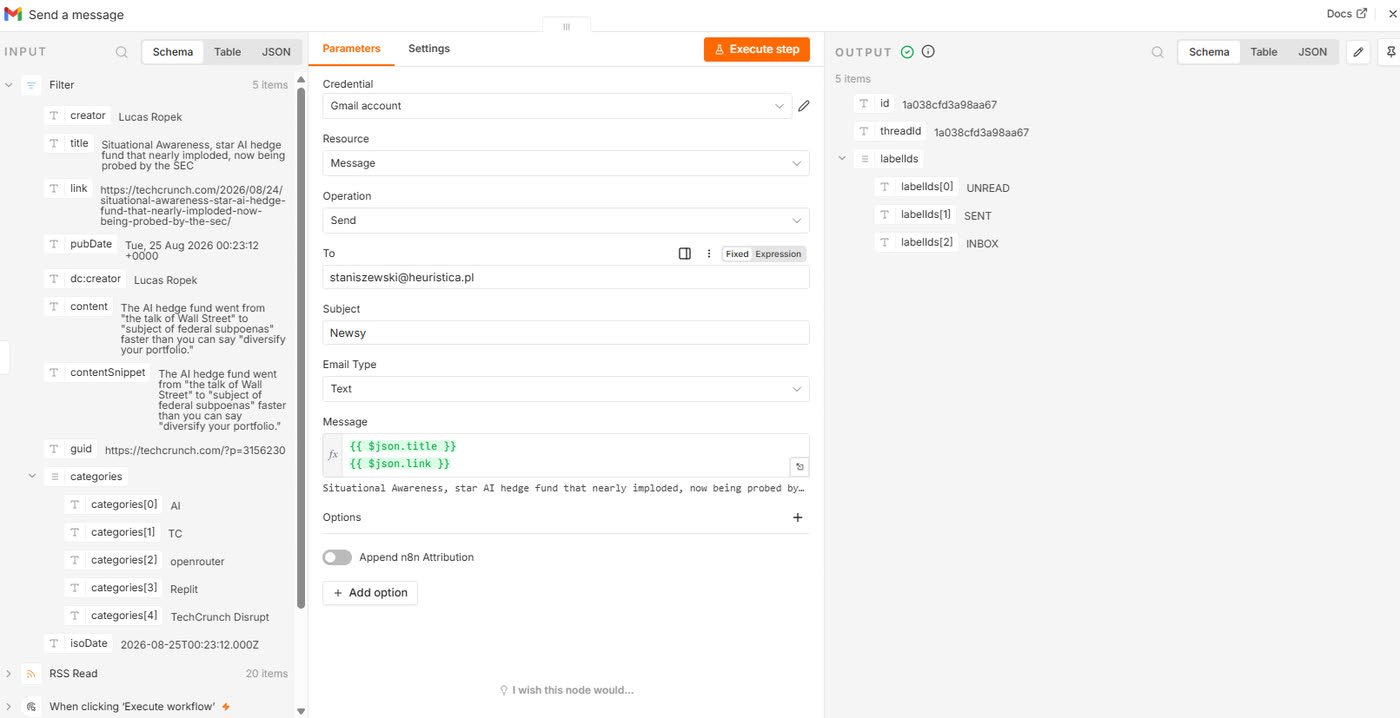Collapse the Filter node section
The image size is (1400, 718).
[x=9, y=86]
